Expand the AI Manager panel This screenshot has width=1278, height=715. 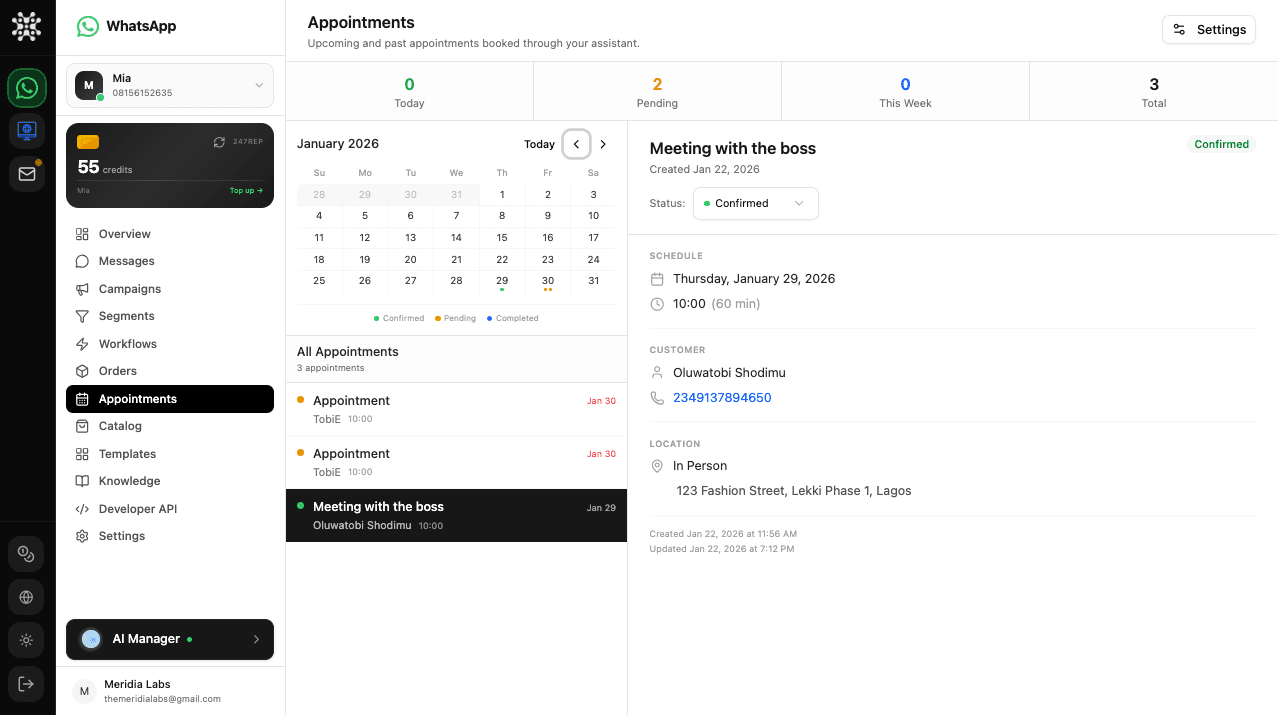pos(170,639)
